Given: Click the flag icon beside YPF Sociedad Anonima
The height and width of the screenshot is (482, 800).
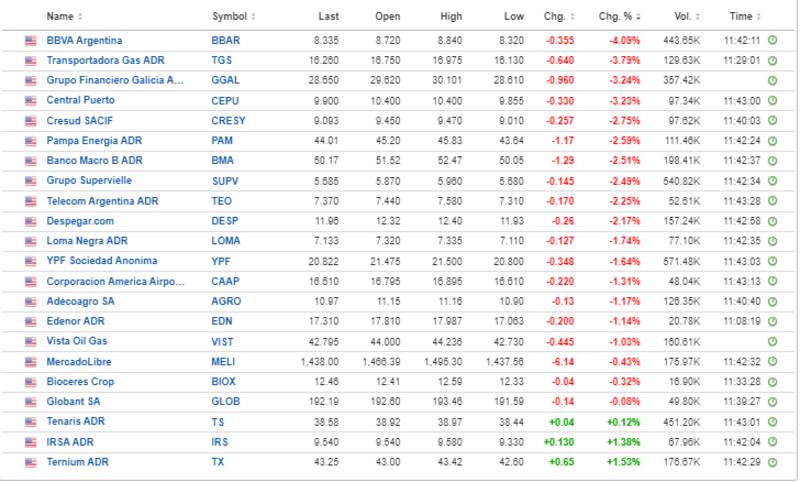Looking at the screenshot, I should pos(31,261).
